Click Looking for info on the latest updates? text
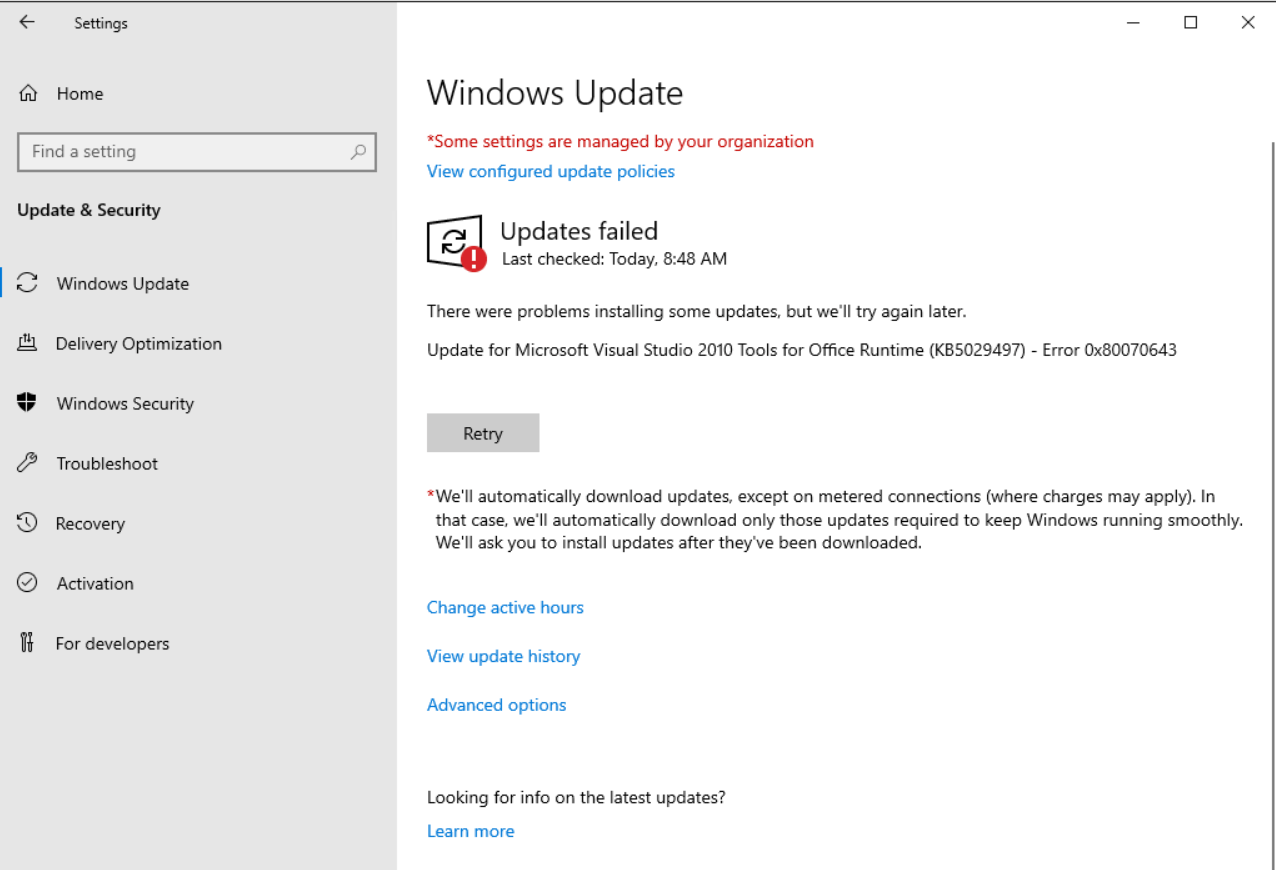This screenshot has width=1276, height=870. 576,797
